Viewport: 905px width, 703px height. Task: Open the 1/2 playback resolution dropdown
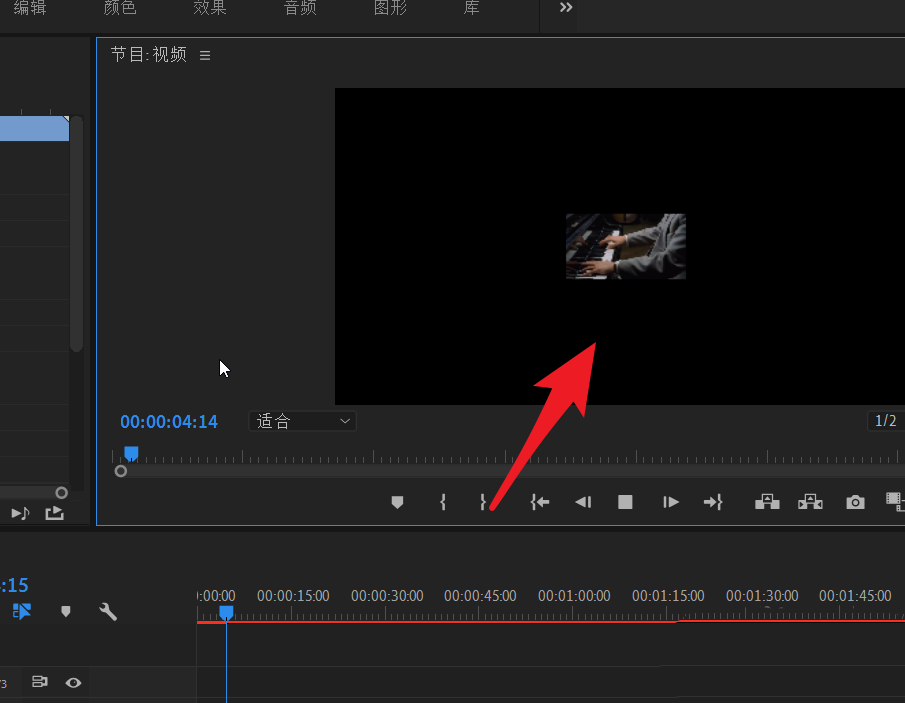coord(886,421)
